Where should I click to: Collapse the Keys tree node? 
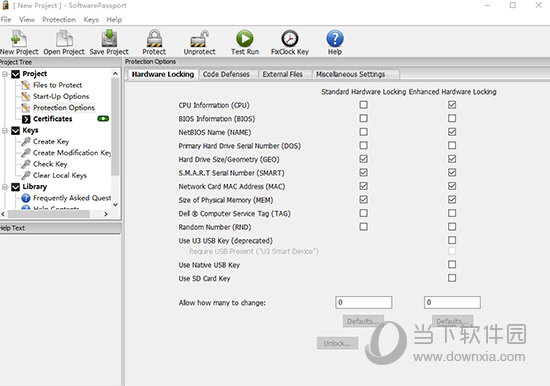pyautogui.click(x=5, y=131)
